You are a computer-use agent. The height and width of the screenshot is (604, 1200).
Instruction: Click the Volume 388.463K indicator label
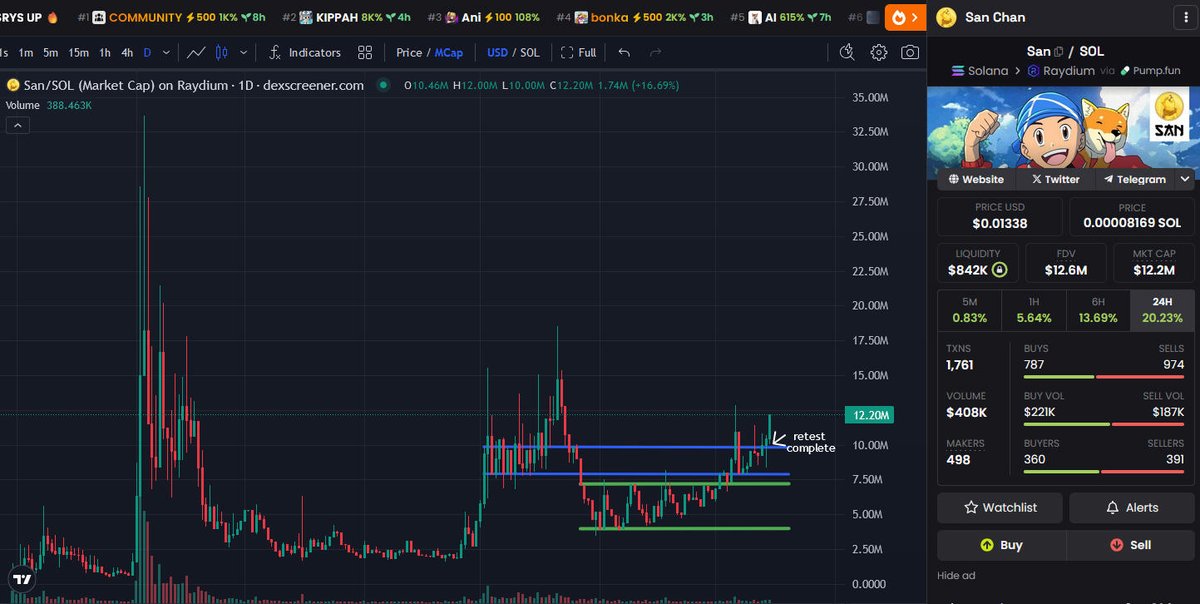(x=47, y=105)
